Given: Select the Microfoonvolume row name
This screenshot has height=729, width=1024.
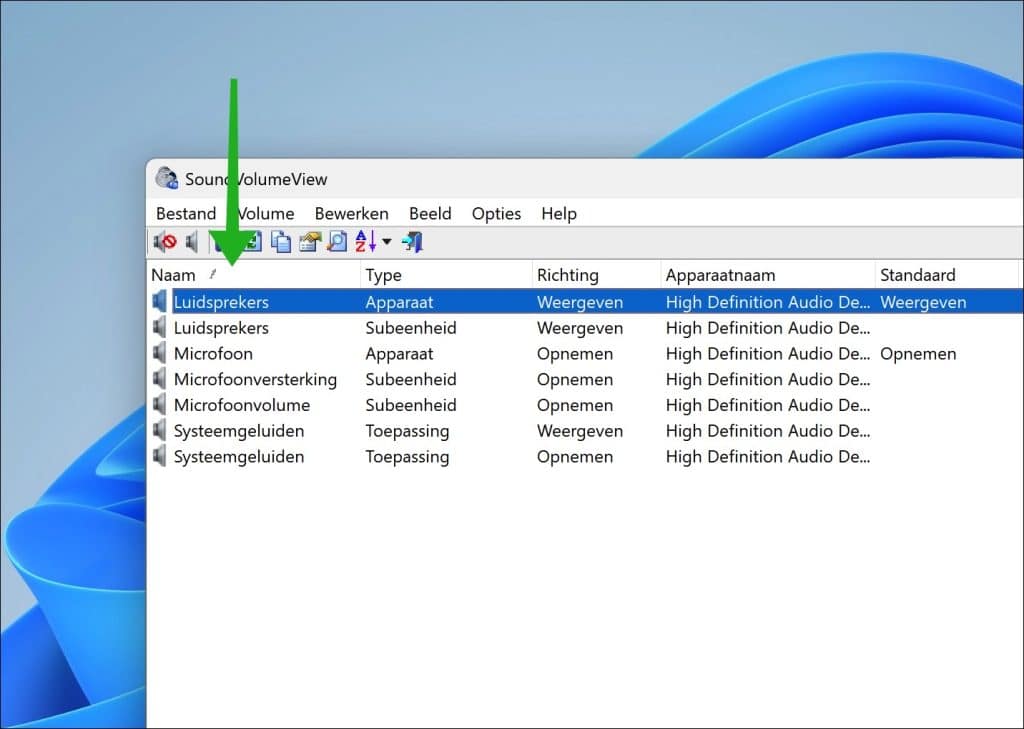Looking at the screenshot, I should point(242,405).
